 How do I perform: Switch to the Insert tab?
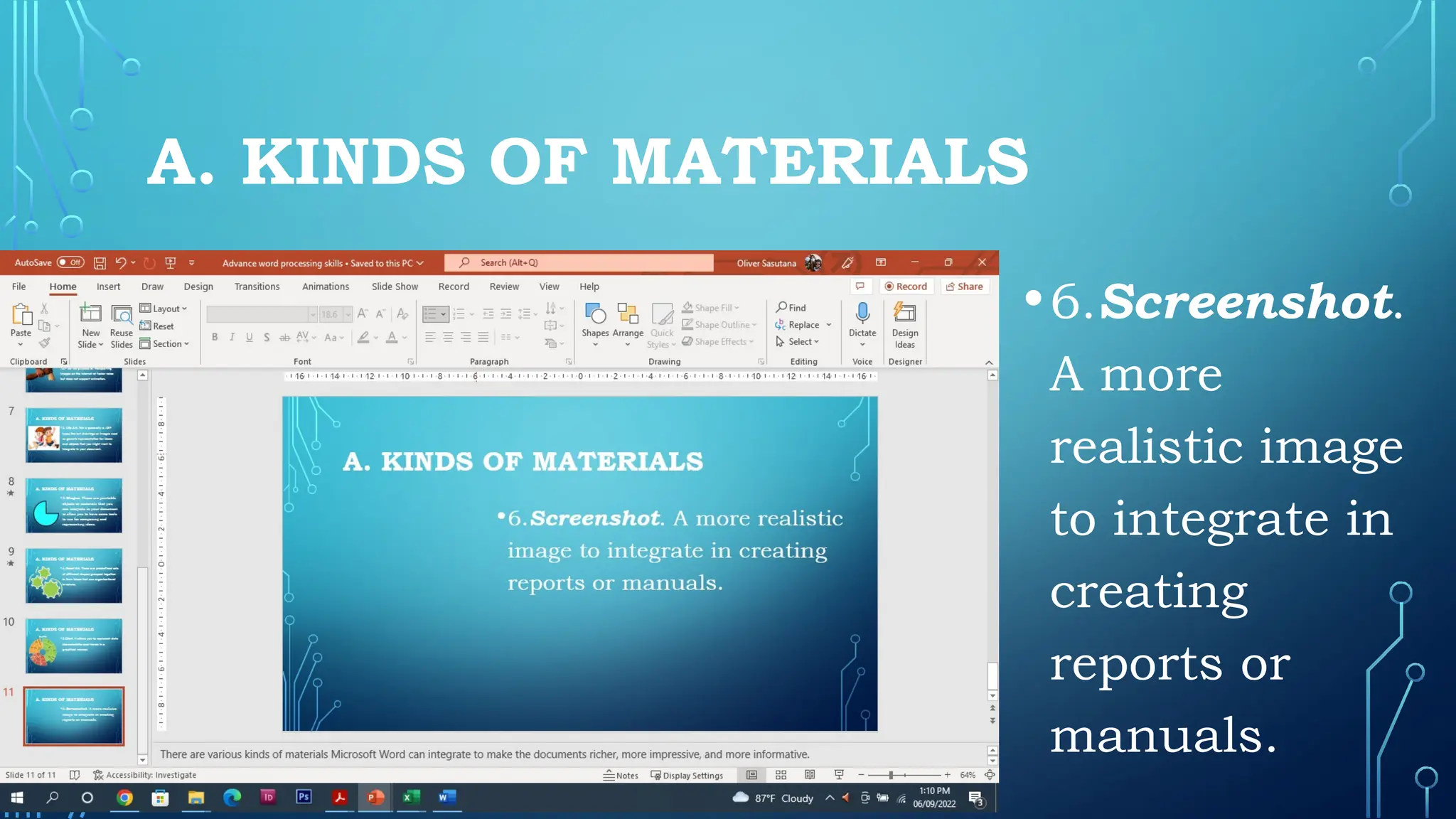pos(108,287)
